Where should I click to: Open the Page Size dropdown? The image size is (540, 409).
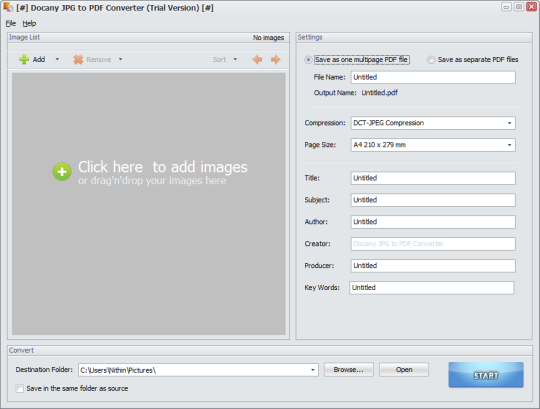pyautogui.click(x=509, y=145)
